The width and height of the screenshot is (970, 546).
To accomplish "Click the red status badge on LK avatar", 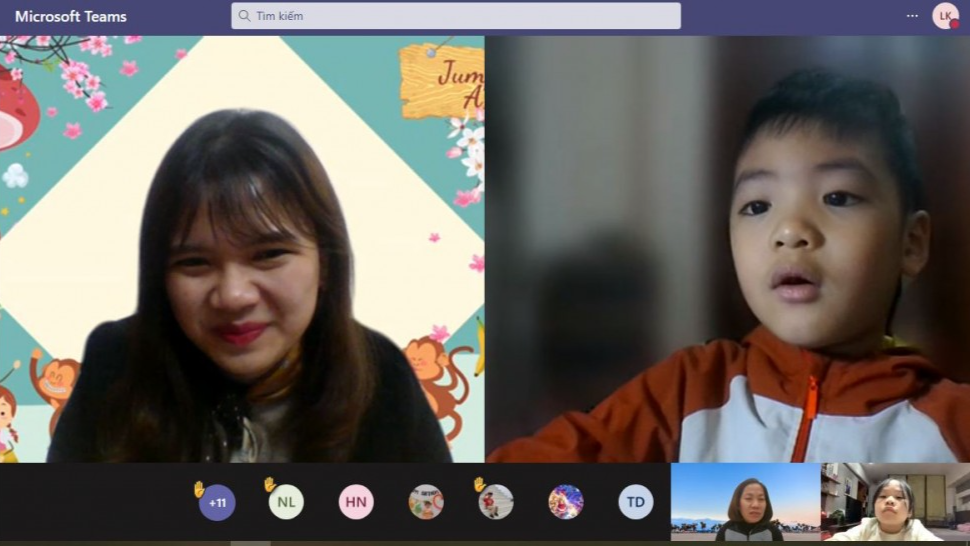I will coord(954,23).
